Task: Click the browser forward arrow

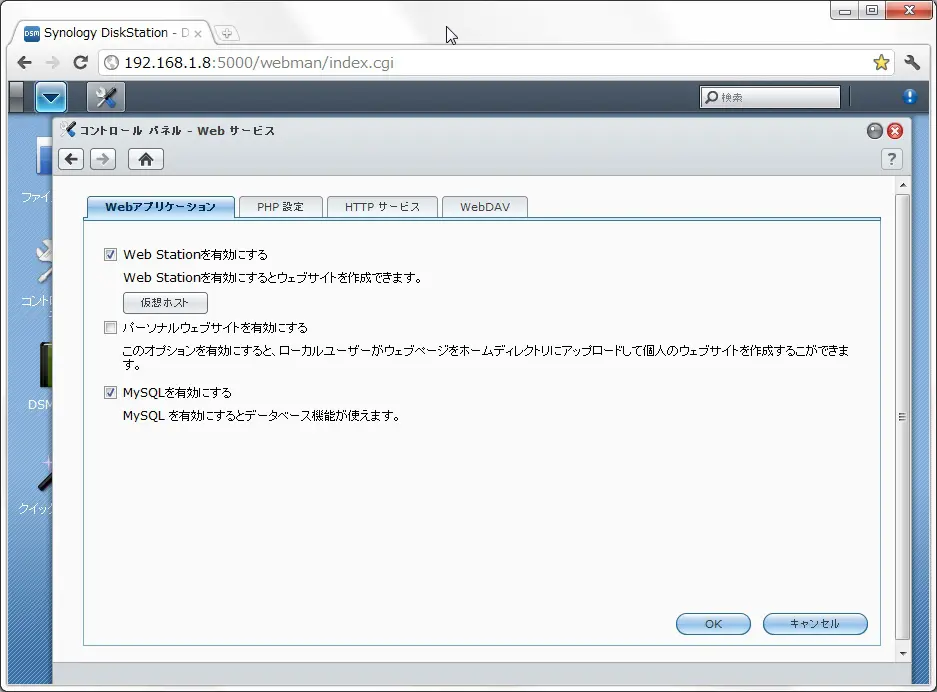Action: 53,62
